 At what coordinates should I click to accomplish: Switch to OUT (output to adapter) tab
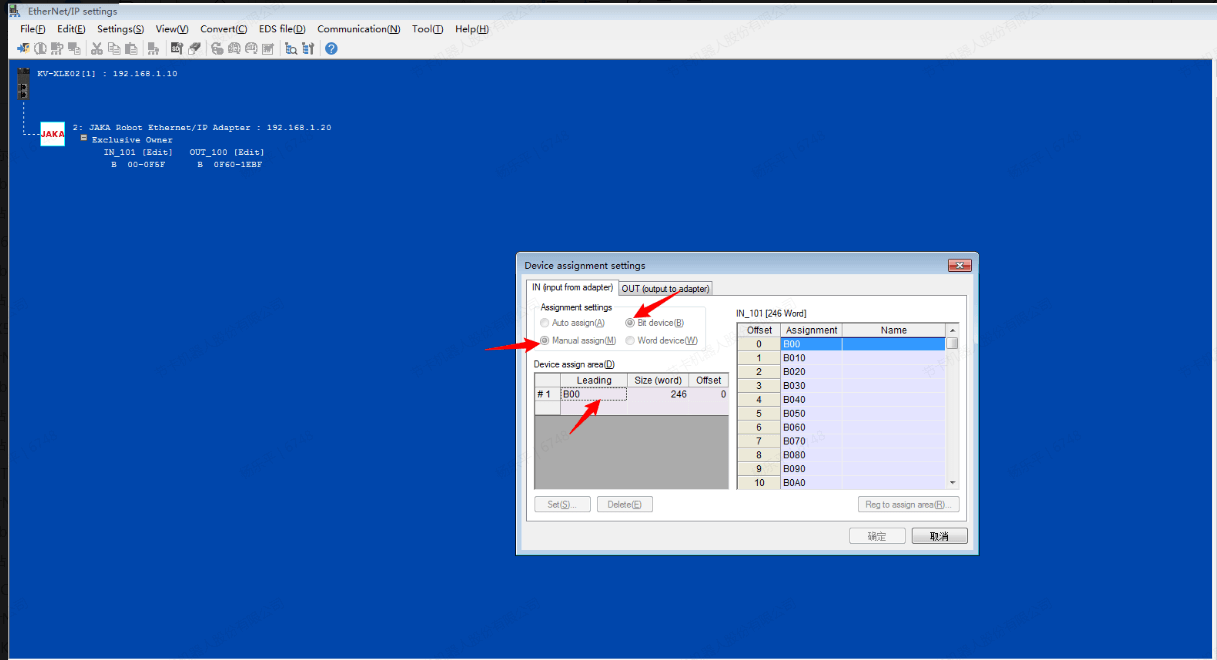click(x=665, y=288)
